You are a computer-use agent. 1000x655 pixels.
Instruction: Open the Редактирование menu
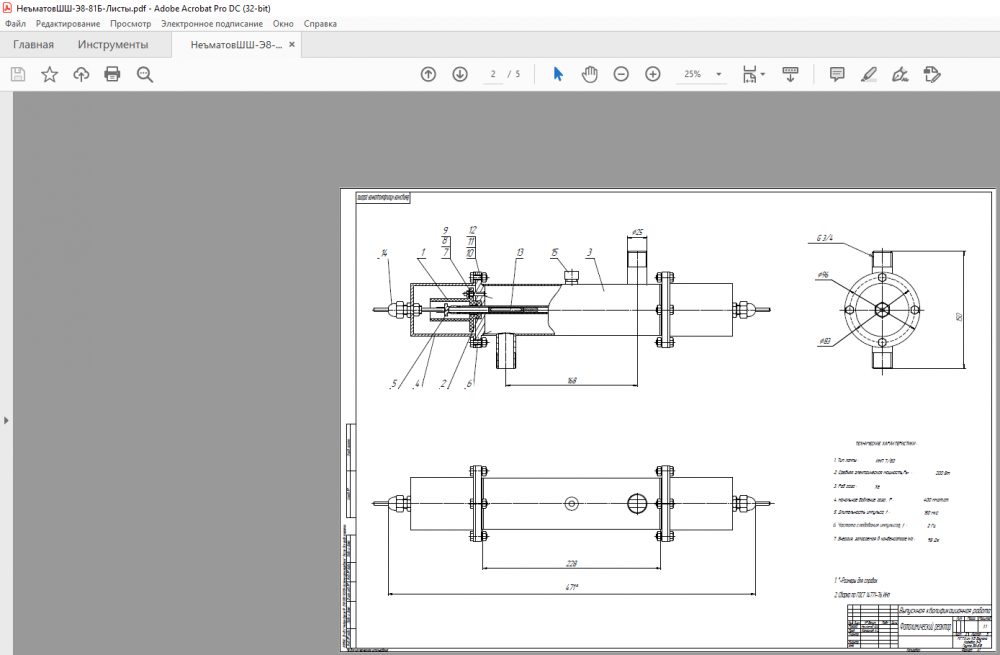[x=68, y=23]
